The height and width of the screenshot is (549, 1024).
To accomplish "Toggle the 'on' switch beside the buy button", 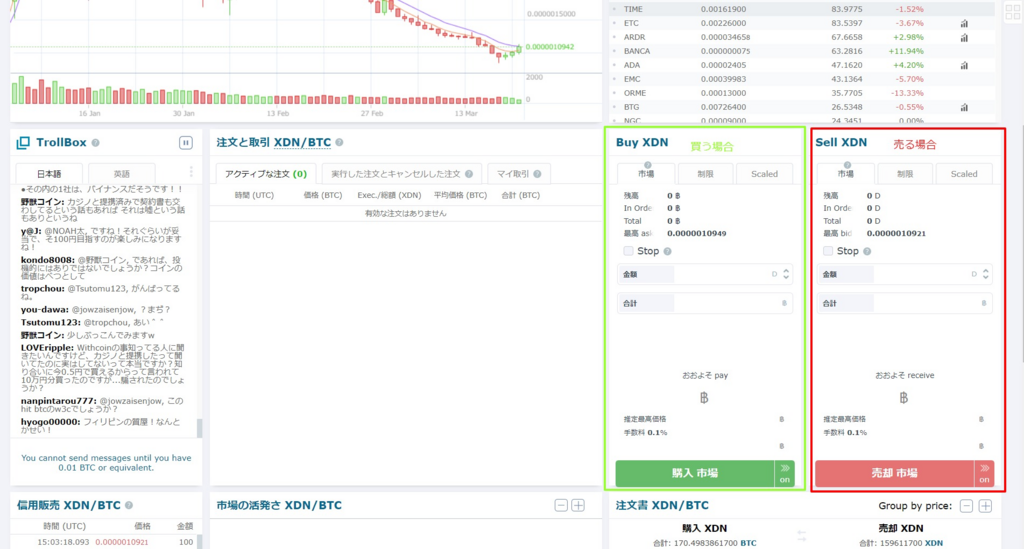I will pyautogui.click(x=785, y=473).
